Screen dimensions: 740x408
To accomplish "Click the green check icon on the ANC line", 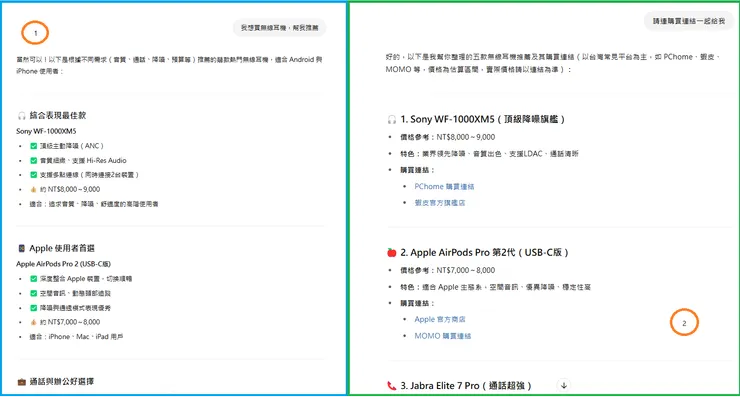I will pyautogui.click(x=34, y=146).
